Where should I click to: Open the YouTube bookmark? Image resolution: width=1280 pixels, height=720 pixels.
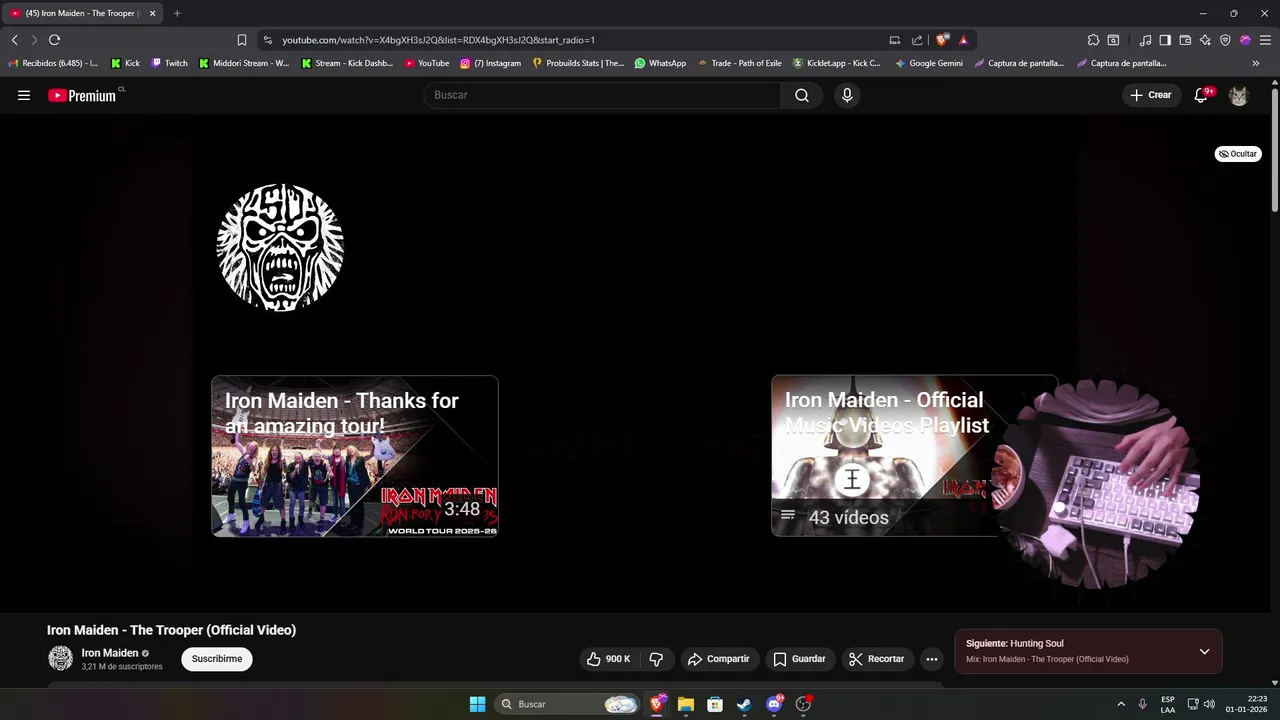(427, 63)
